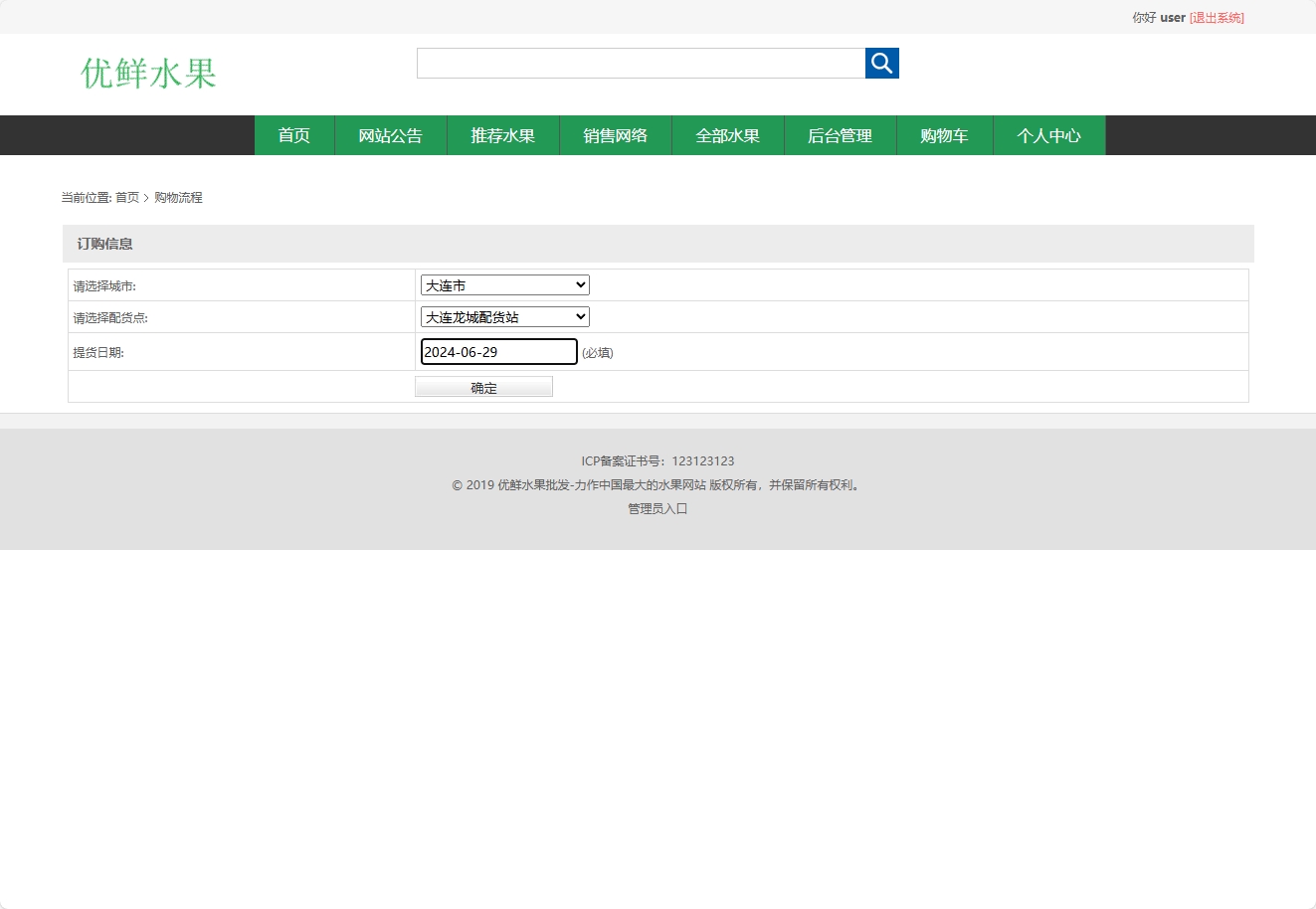Click the magnifying glass search icon
This screenshot has height=909, width=1316.
881,63
